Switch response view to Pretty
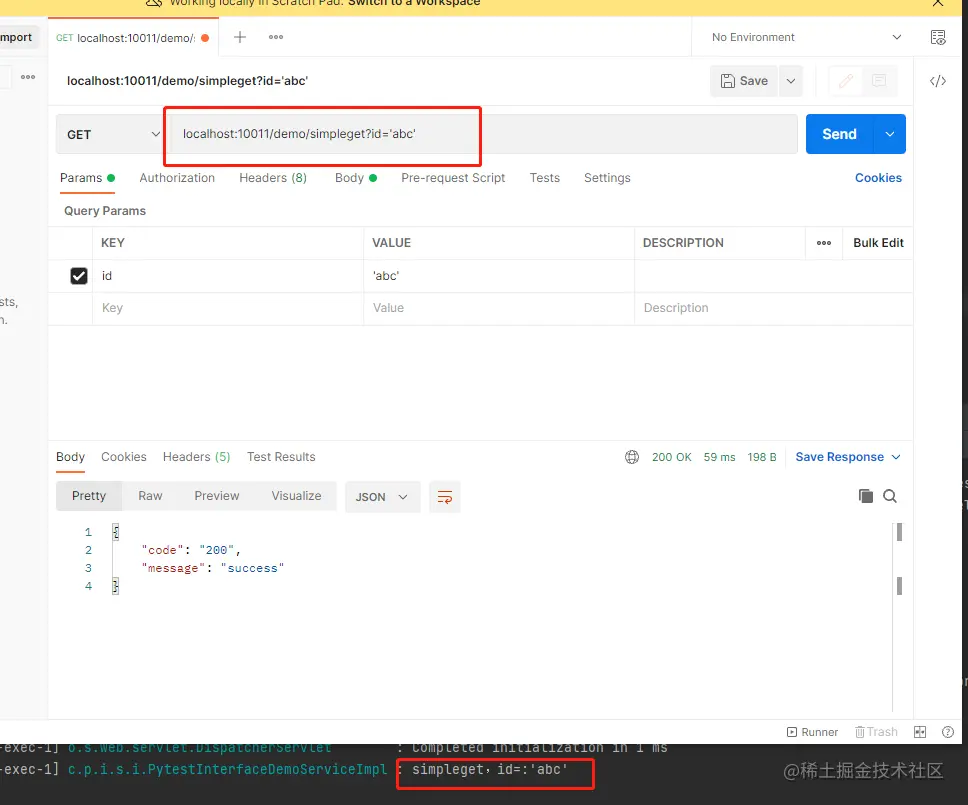This screenshot has width=968, height=805. tap(89, 496)
